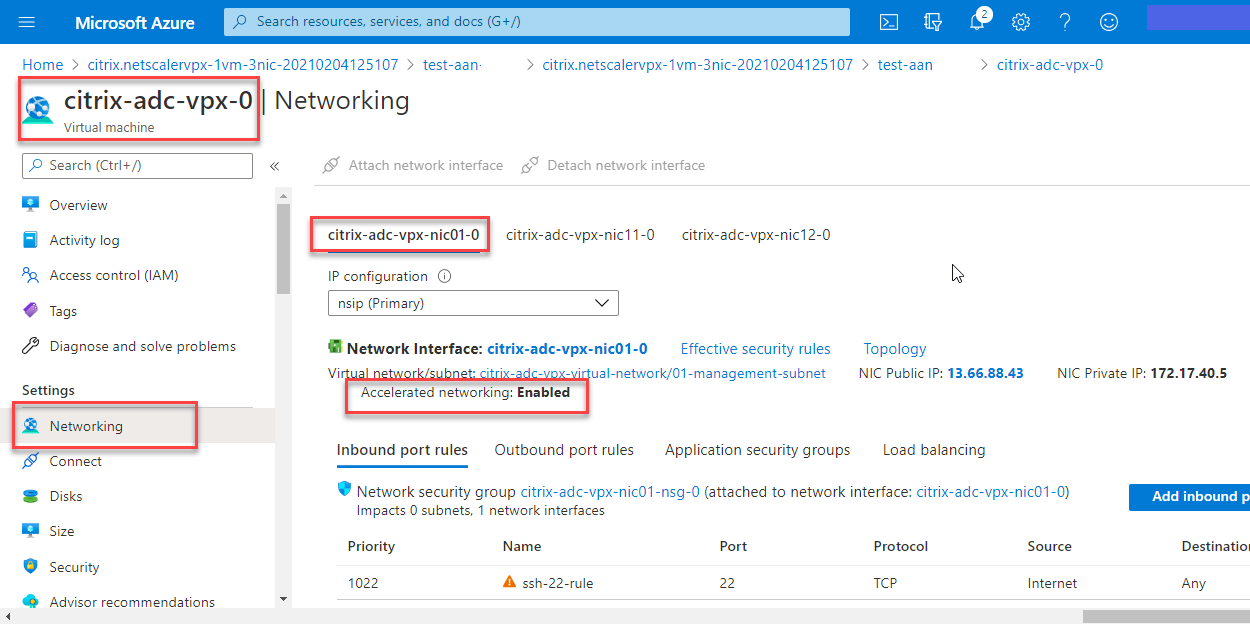Viewport: 1250px width, 624px height.
Task: Open Advisor recommendations in sidebar
Action: 132,602
